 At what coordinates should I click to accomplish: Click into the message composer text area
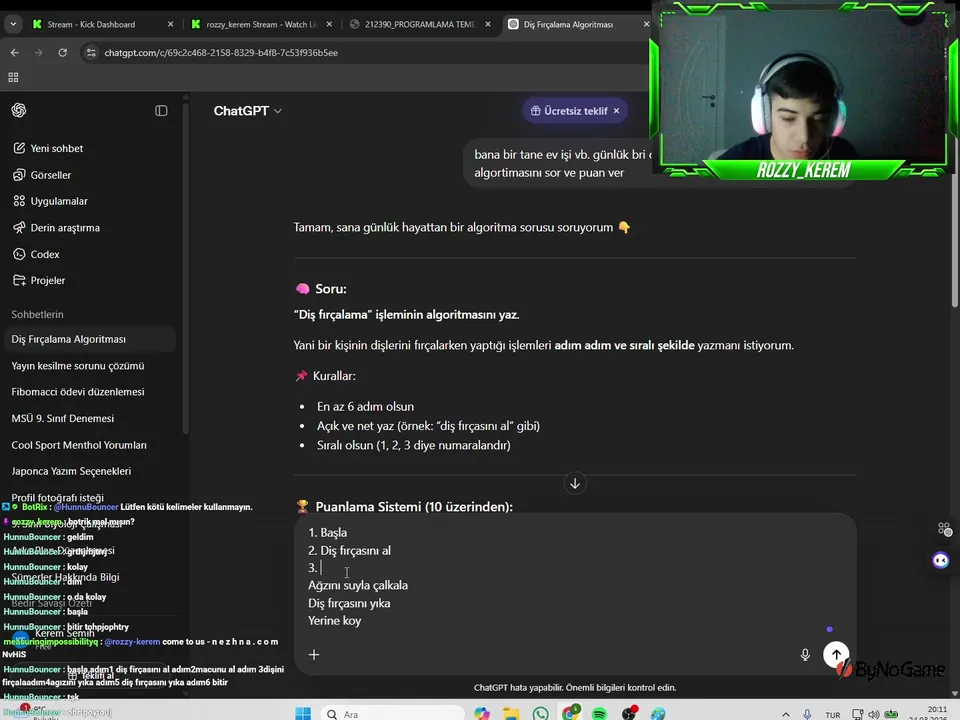pos(574,576)
